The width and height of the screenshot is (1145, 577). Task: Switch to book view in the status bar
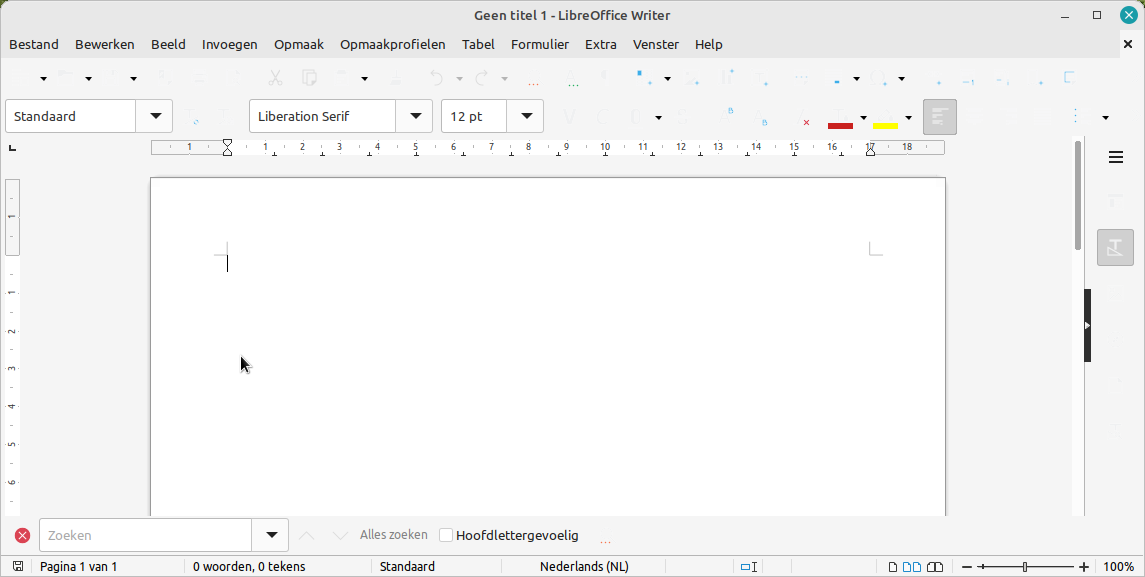coord(935,566)
